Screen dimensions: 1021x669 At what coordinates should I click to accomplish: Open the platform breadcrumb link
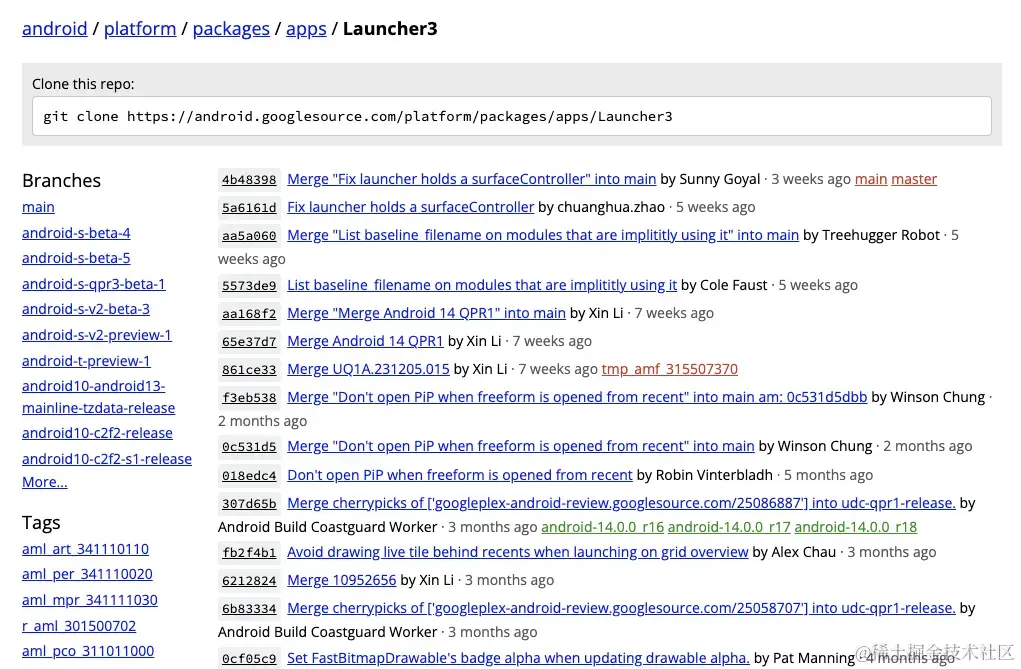140,29
